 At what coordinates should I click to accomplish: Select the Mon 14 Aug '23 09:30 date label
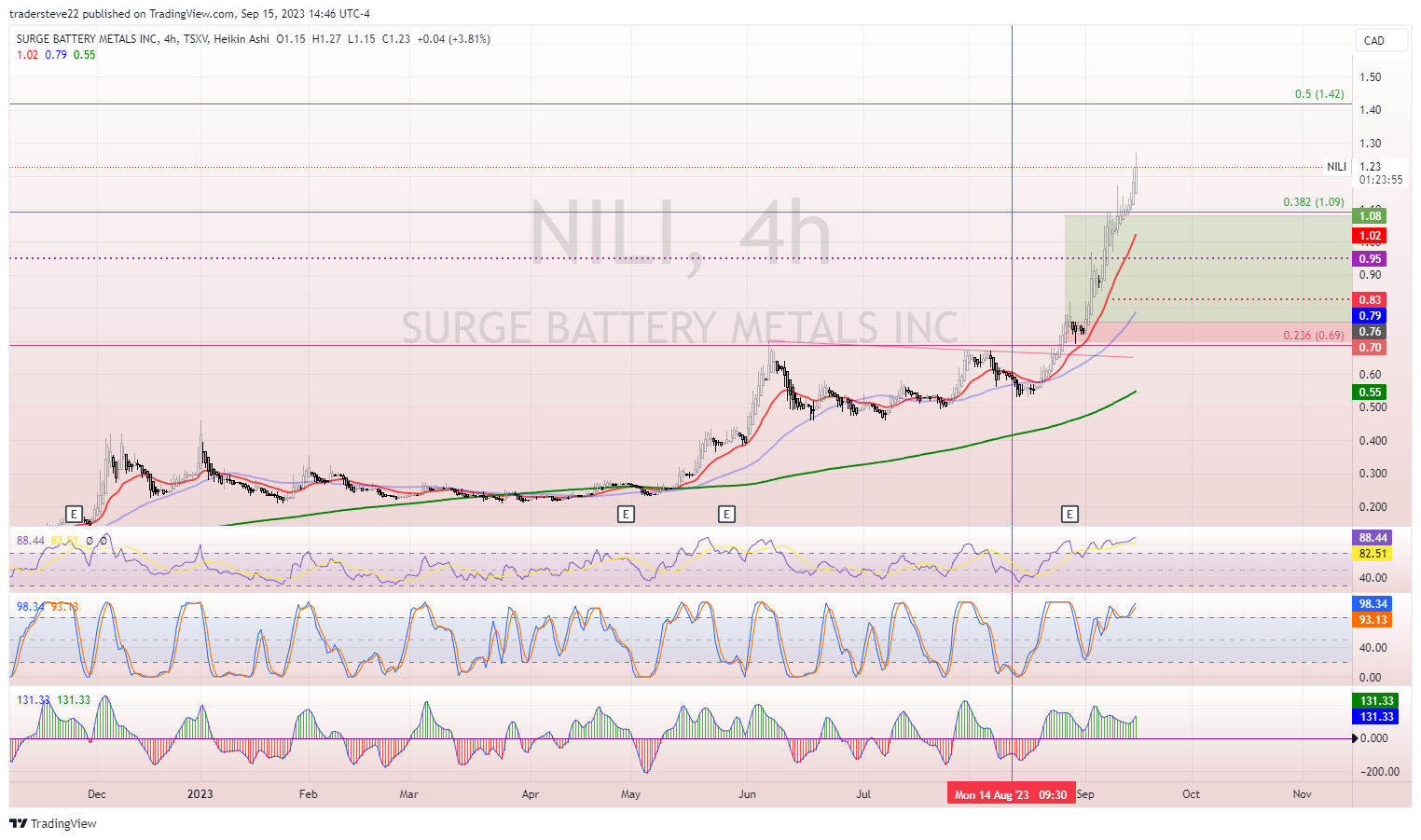1012,794
